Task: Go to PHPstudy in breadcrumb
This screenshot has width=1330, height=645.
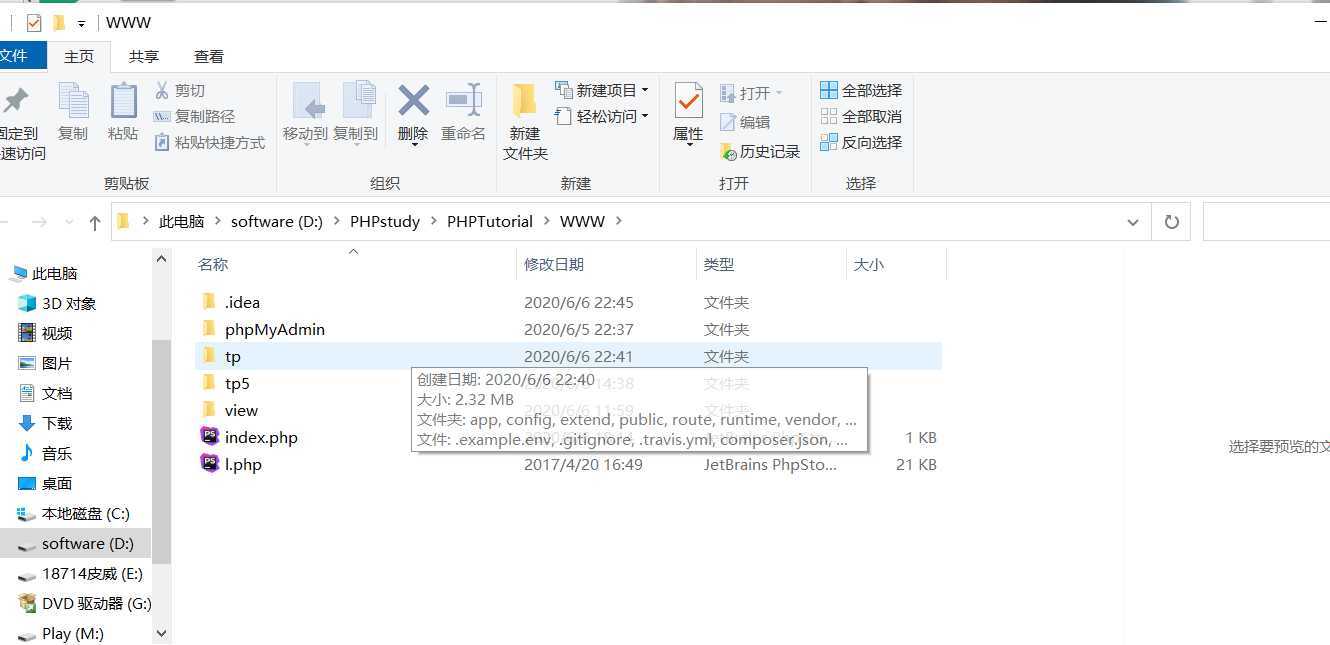Action: pos(385,221)
